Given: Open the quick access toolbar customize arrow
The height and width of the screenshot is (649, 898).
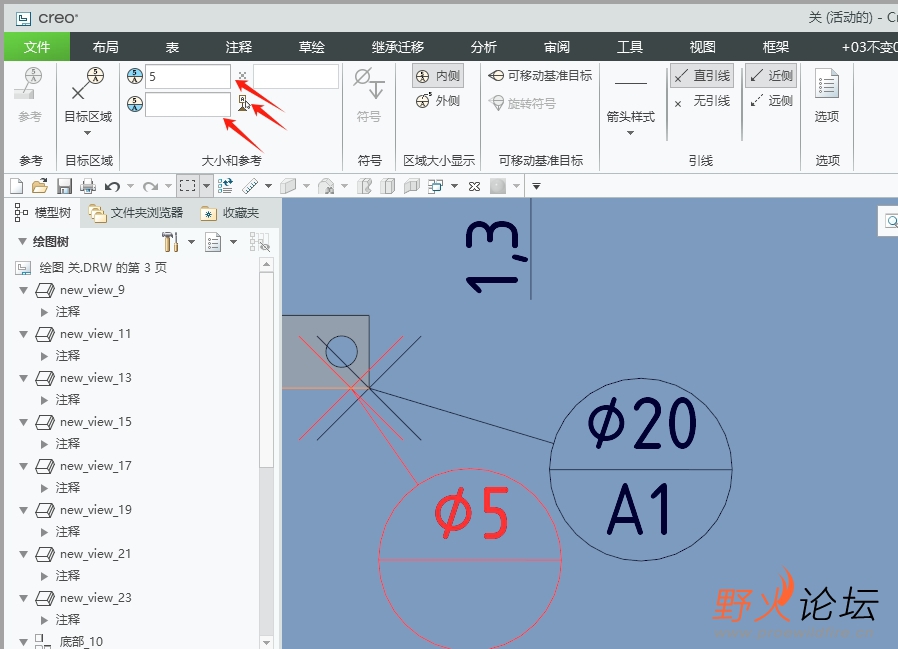Looking at the screenshot, I should (x=537, y=186).
